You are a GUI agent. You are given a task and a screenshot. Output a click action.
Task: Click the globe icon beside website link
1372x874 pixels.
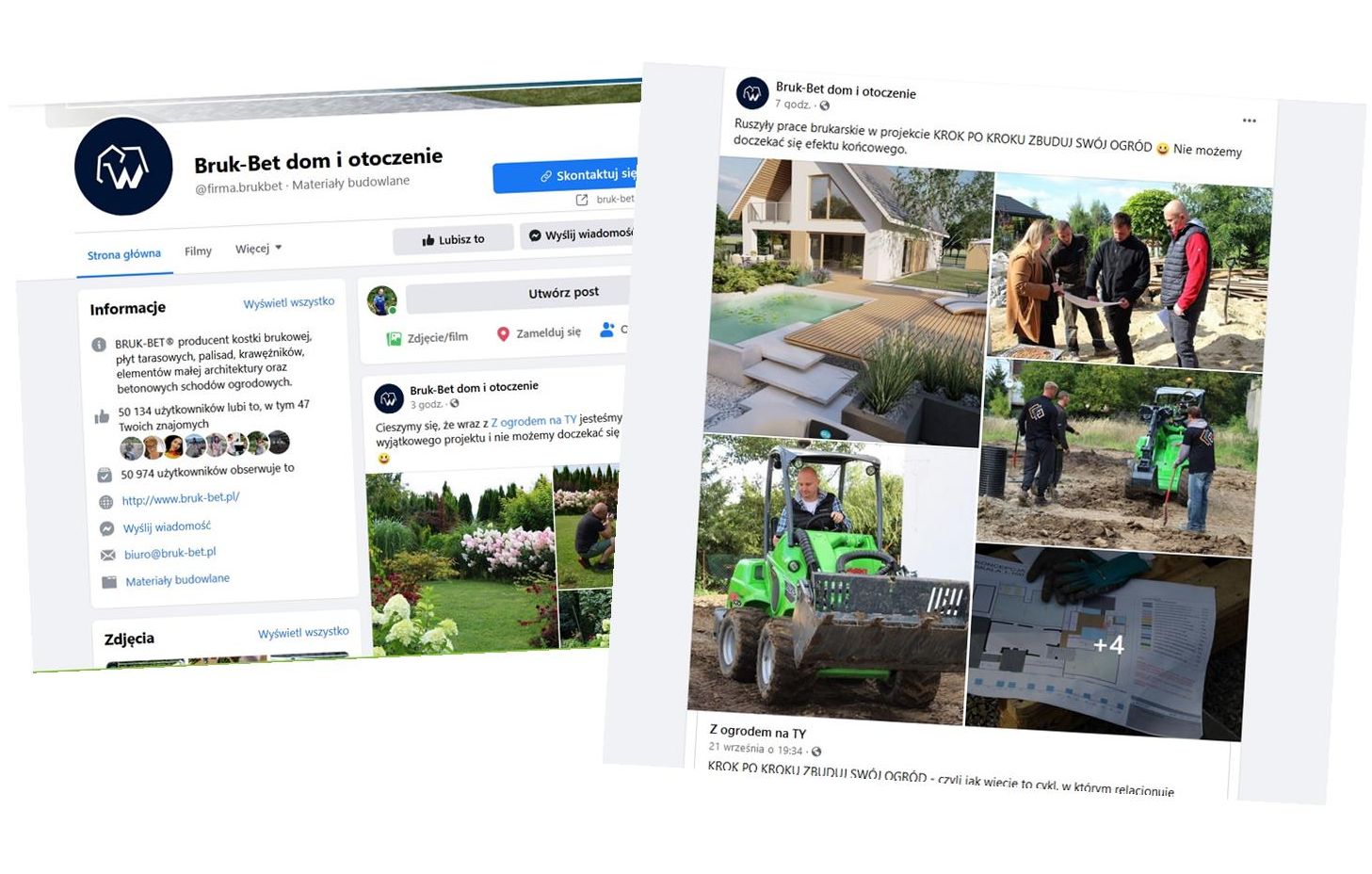pyautogui.click(x=106, y=503)
